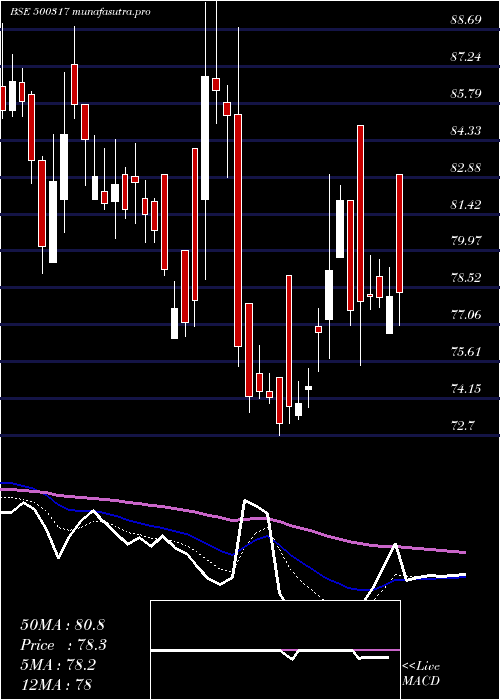Select the 84.33 price axis label
Image resolution: width=500 pixels, height=700 pixels.
(466, 131)
